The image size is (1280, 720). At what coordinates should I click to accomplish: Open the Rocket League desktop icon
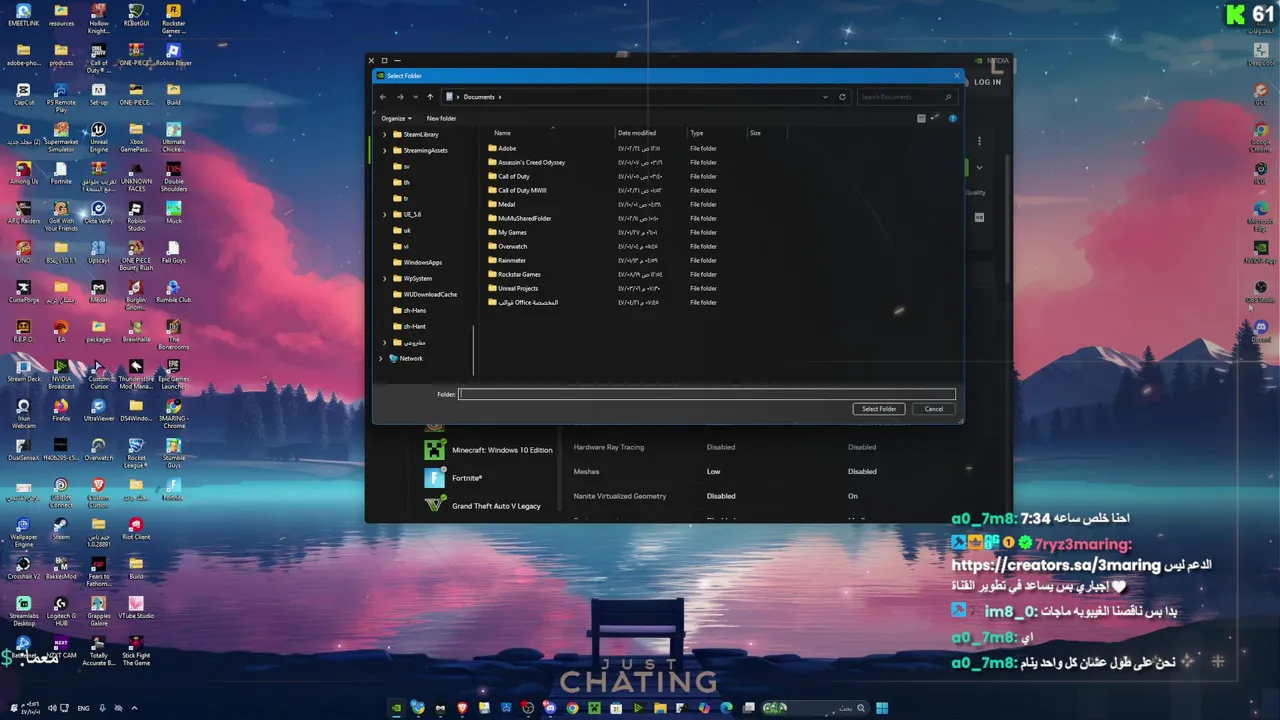136,452
